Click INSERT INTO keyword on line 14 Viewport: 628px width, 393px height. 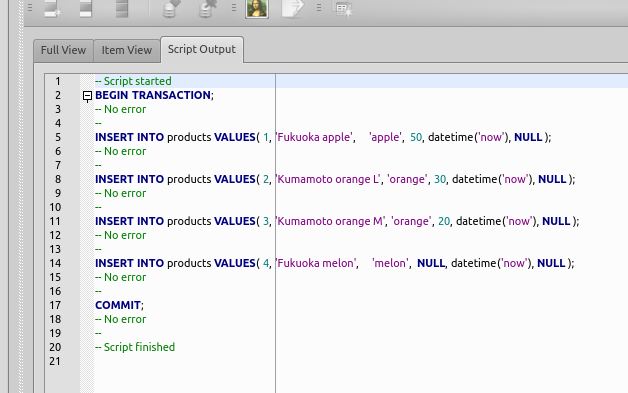129,263
